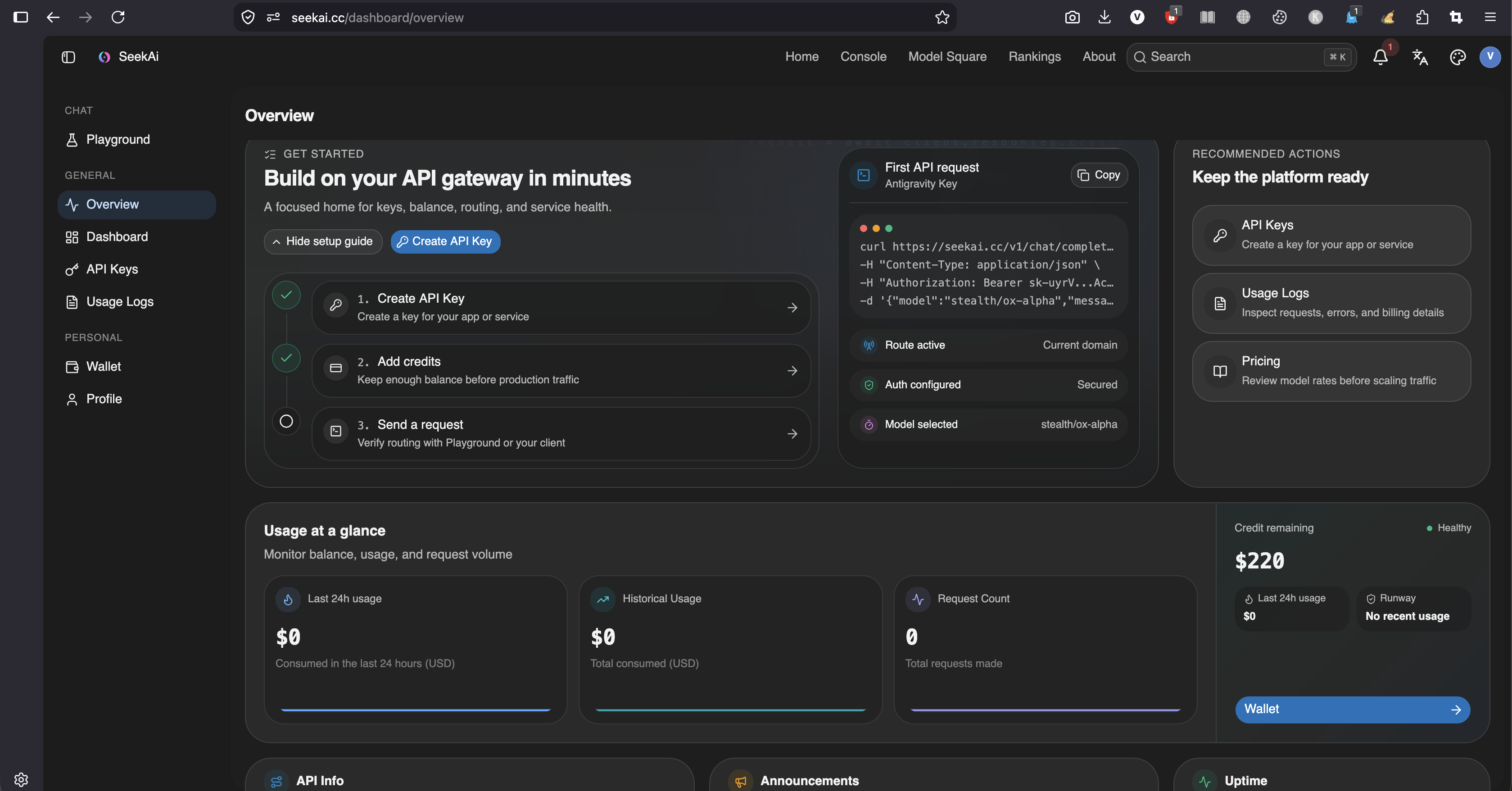
Task: Open the notifications bell
Action: click(1381, 57)
